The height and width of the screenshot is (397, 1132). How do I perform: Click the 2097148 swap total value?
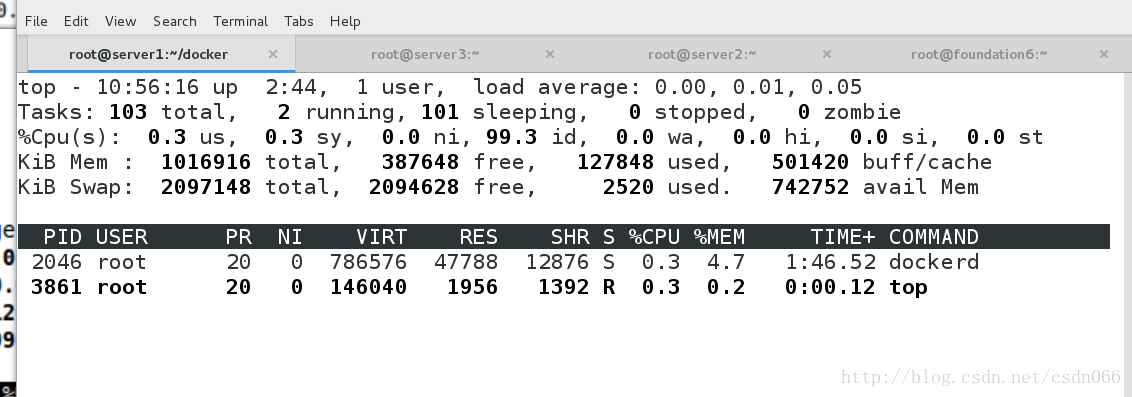click(206, 188)
